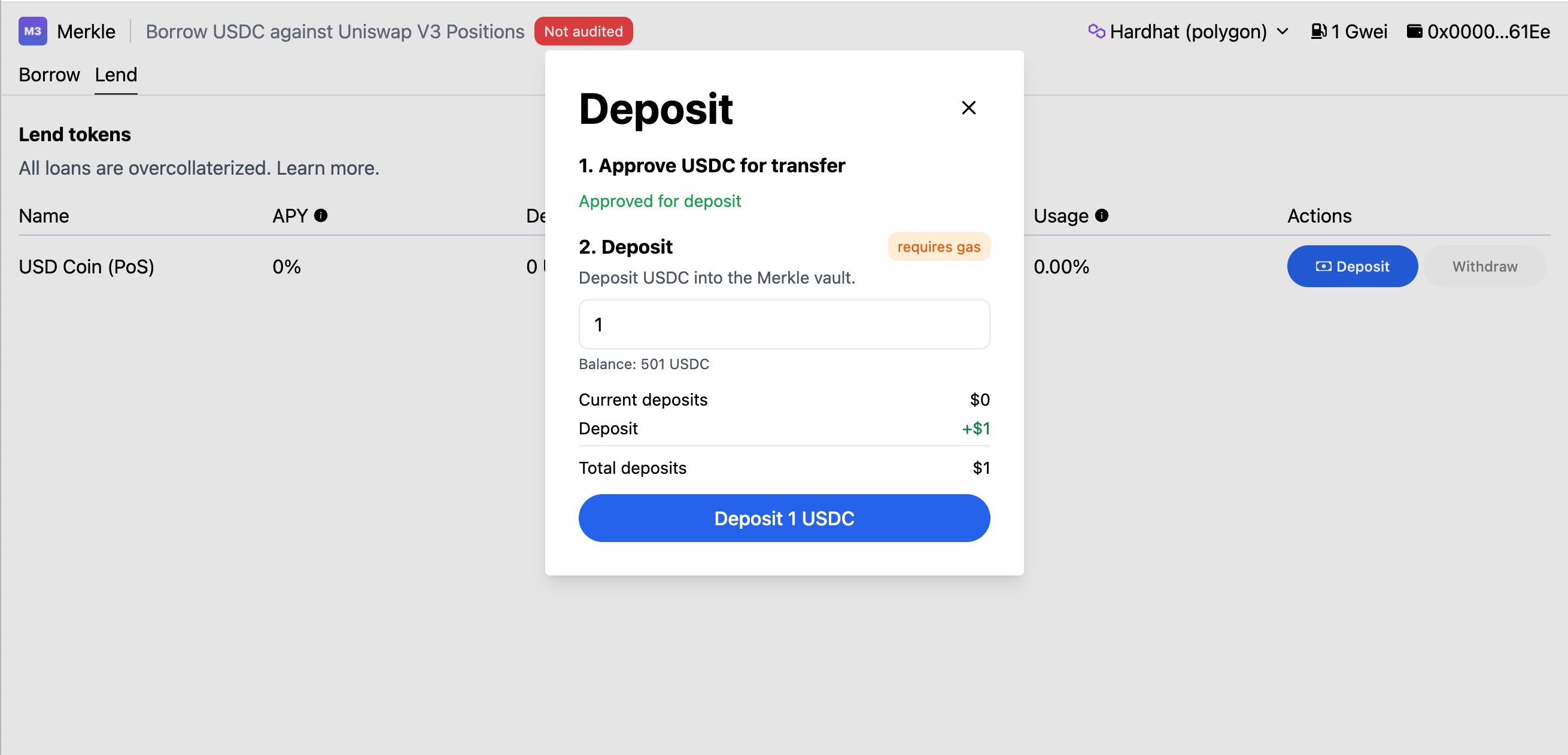Close the Deposit modal

point(967,107)
